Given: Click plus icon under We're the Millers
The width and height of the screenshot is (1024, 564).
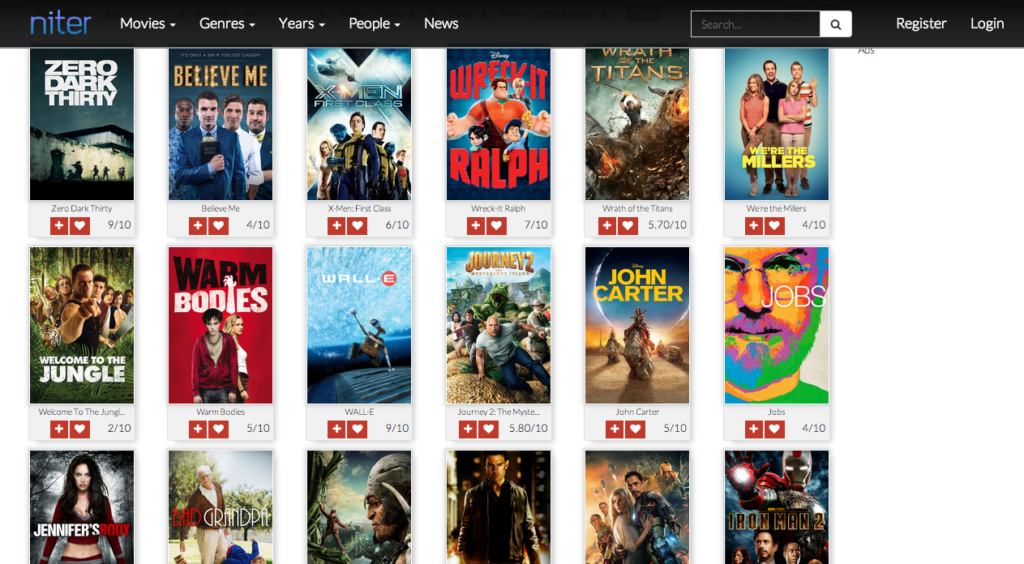Looking at the screenshot, I should [754, 226].
